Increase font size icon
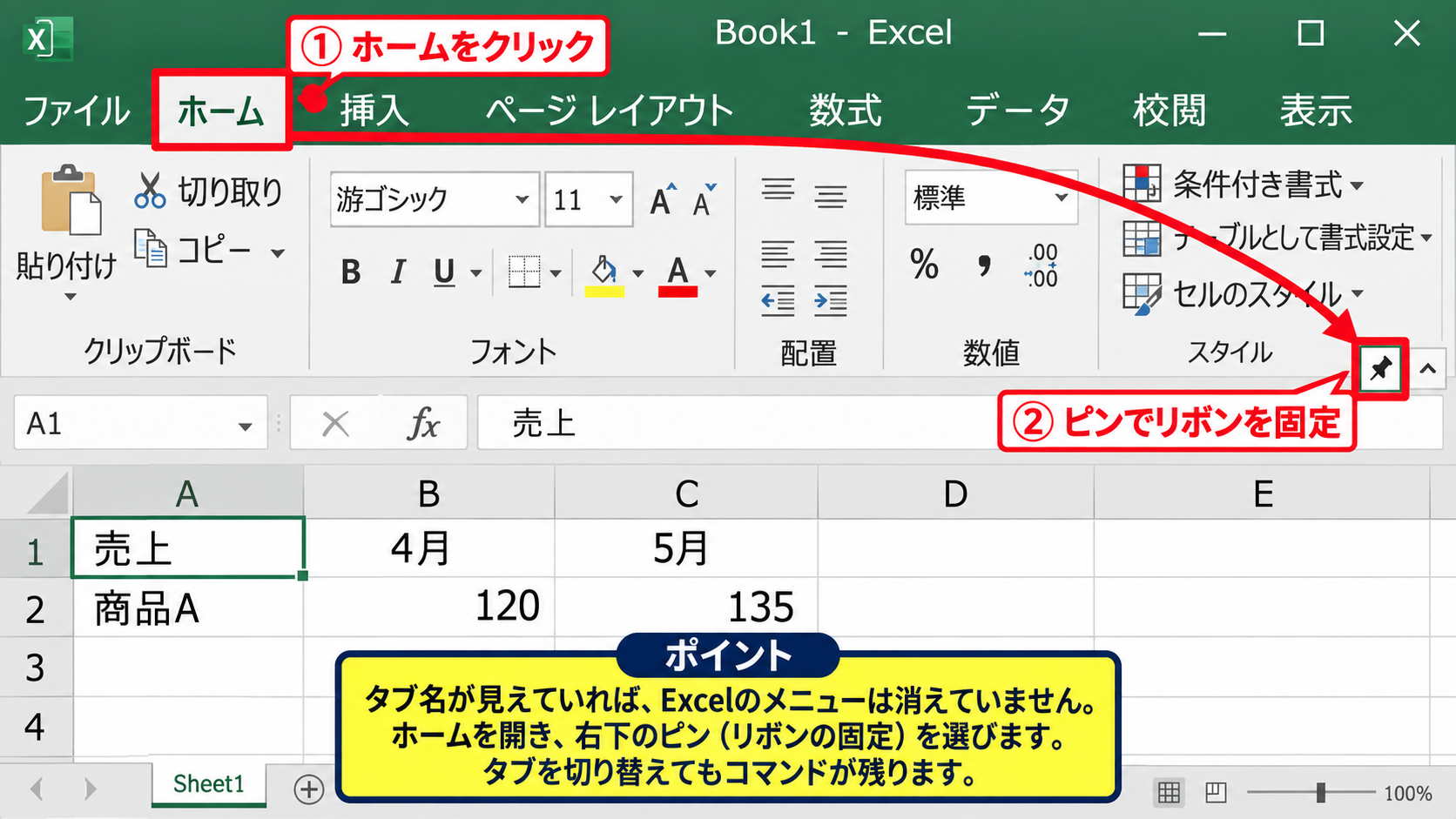 click(664, 199)
